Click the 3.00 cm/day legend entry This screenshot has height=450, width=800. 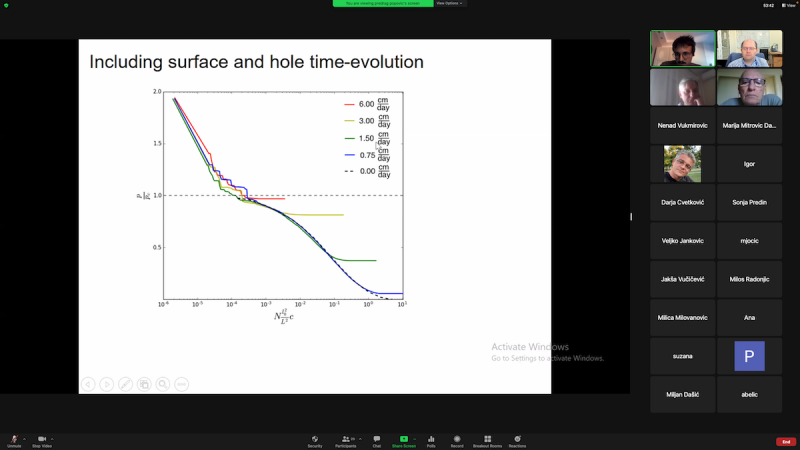click(367, 121)
